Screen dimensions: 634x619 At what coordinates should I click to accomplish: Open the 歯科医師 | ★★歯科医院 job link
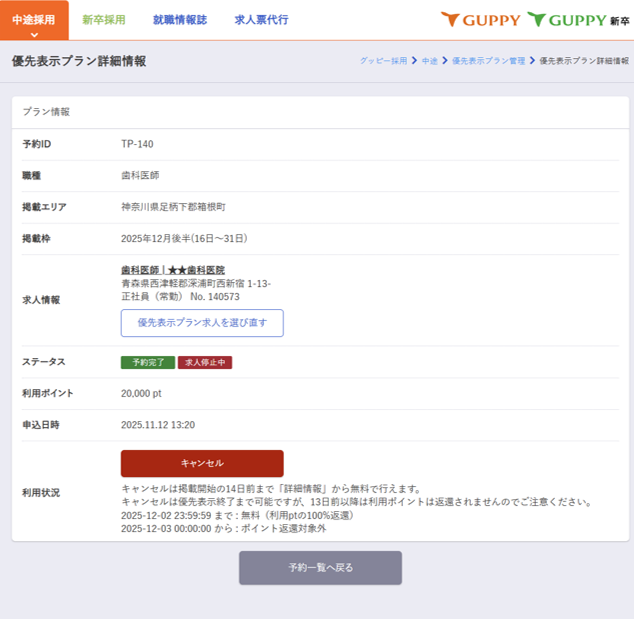(172, 270)
